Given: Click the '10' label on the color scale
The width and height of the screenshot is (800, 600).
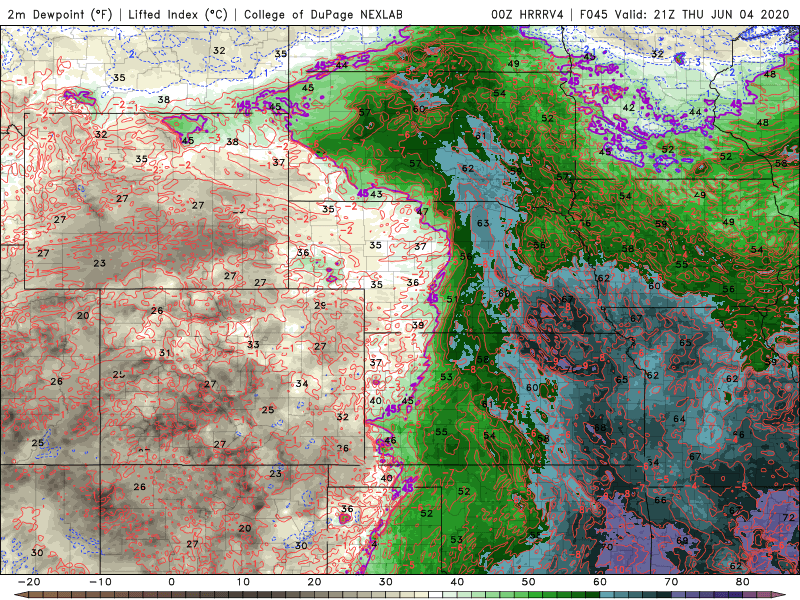Looking at the screenshot, I should tap(243, 582).
